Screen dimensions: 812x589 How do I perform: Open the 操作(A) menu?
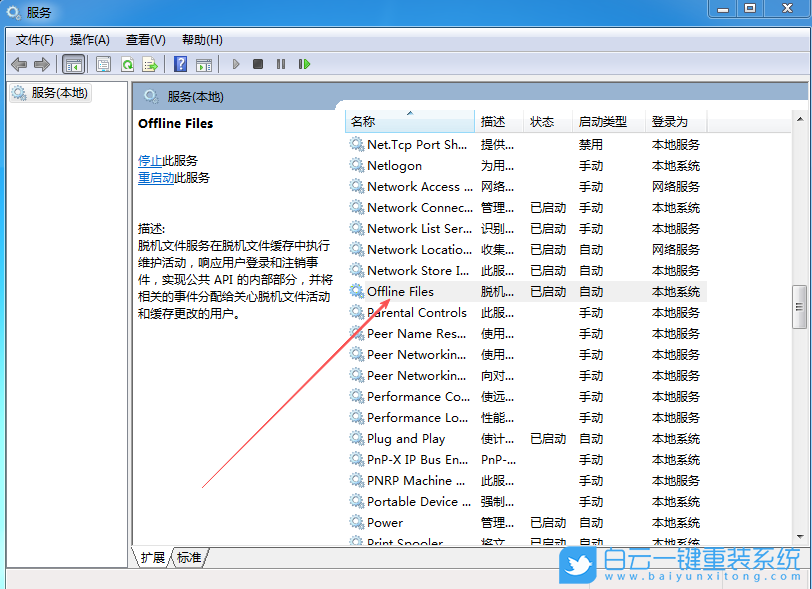89,40
